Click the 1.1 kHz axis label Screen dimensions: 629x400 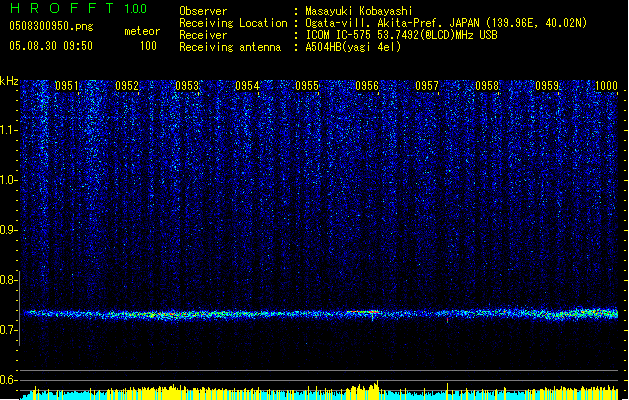pyautogui.click(x=8, y=130)
